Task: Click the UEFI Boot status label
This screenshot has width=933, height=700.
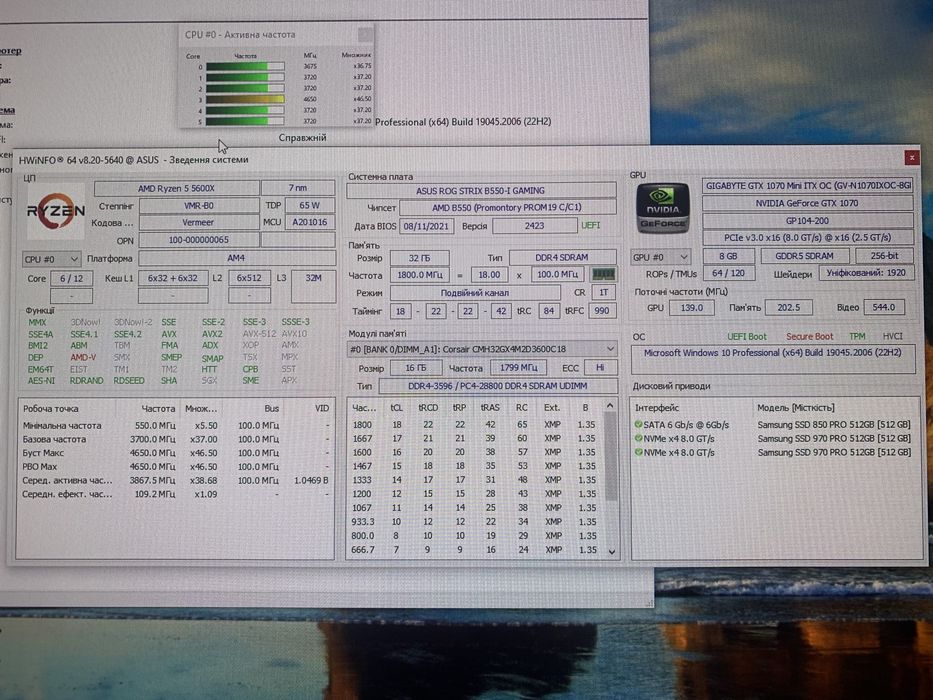Action: click(x=747, y=337)
